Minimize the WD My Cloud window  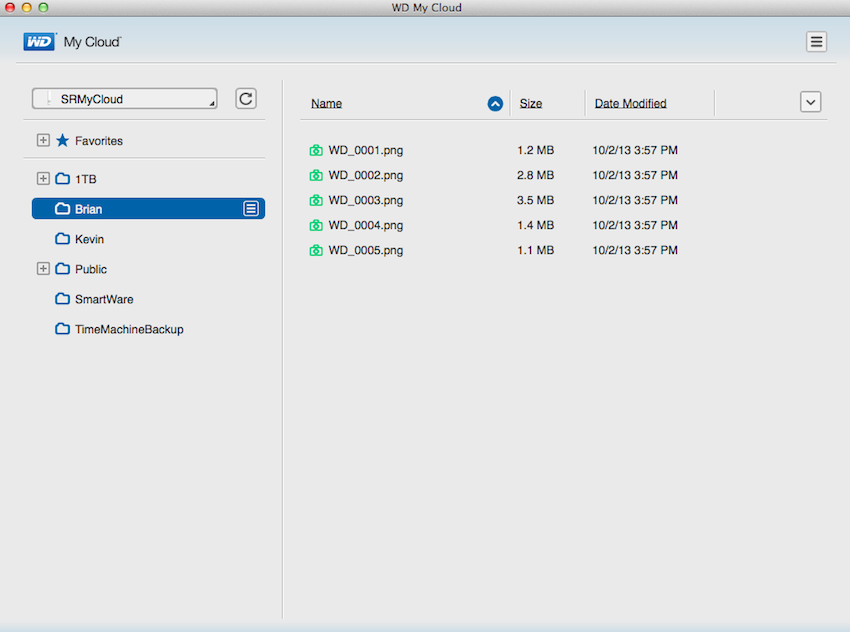(x=27, y=7)
